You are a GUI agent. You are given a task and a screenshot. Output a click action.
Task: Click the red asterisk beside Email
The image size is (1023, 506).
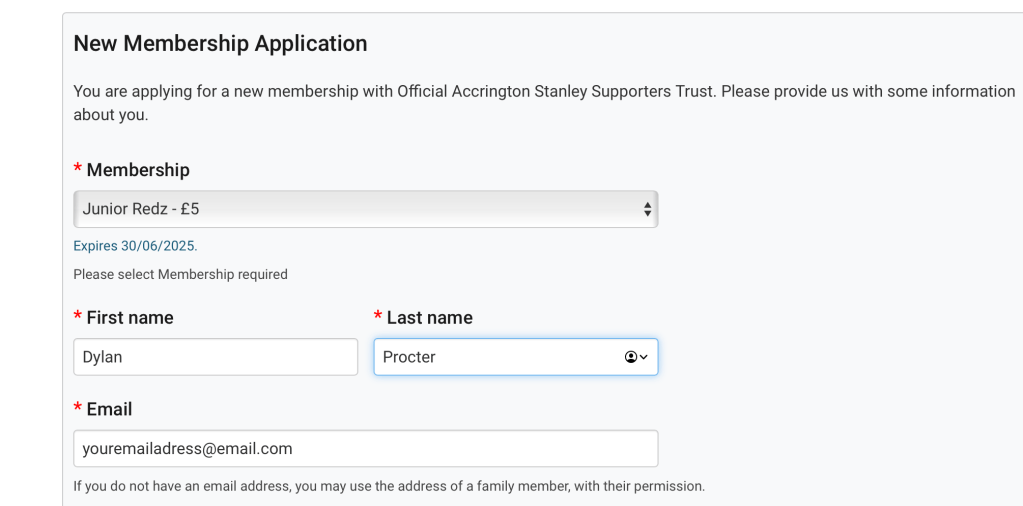[78, 410]
